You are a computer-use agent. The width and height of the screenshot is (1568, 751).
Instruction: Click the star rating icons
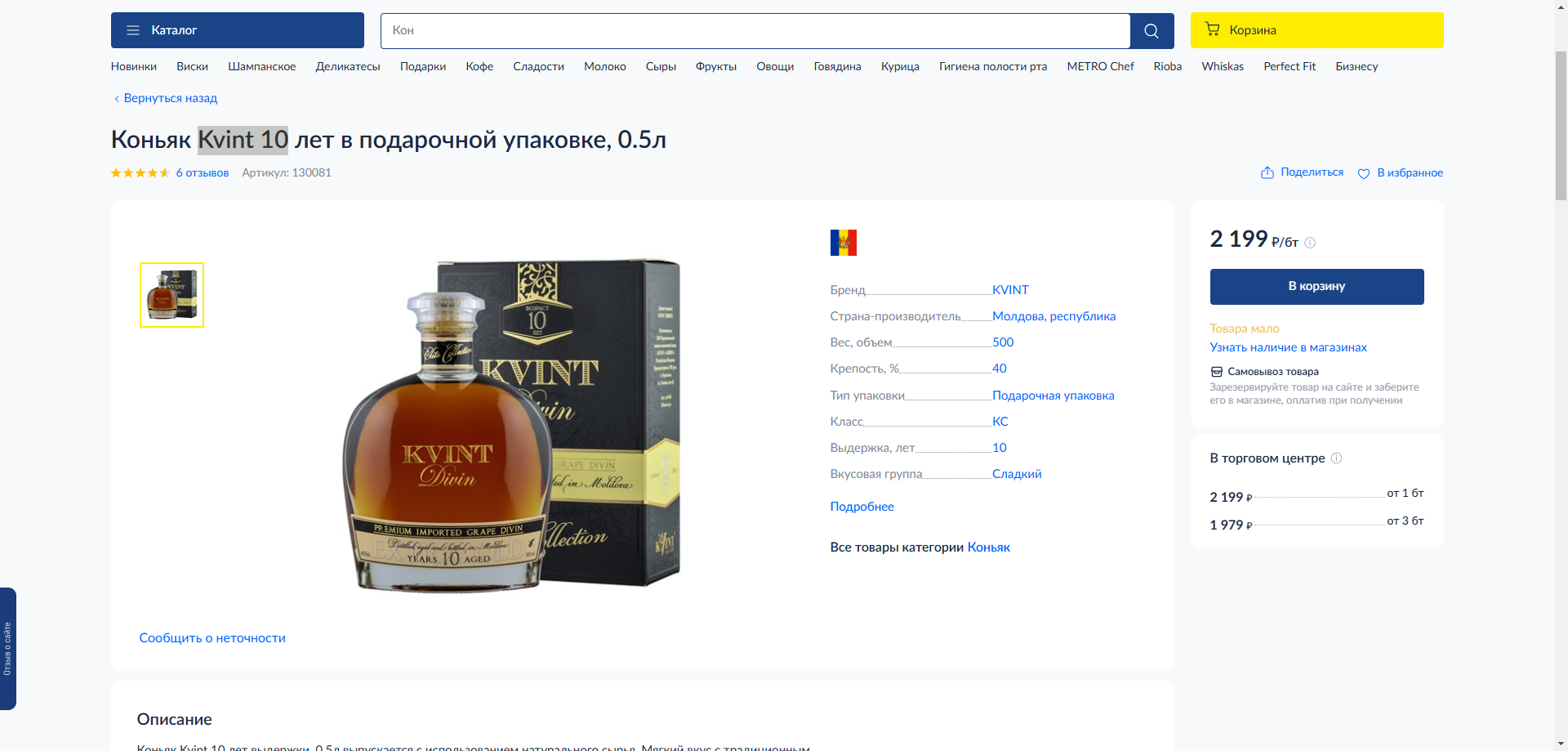(x=140, y=173)
